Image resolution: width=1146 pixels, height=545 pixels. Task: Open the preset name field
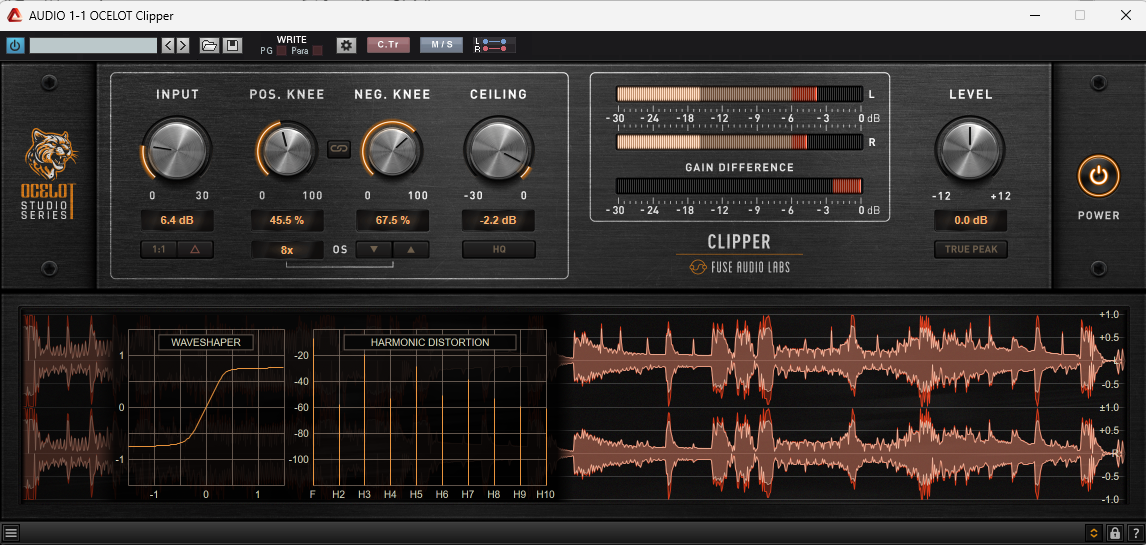click(x=93, y=45)
